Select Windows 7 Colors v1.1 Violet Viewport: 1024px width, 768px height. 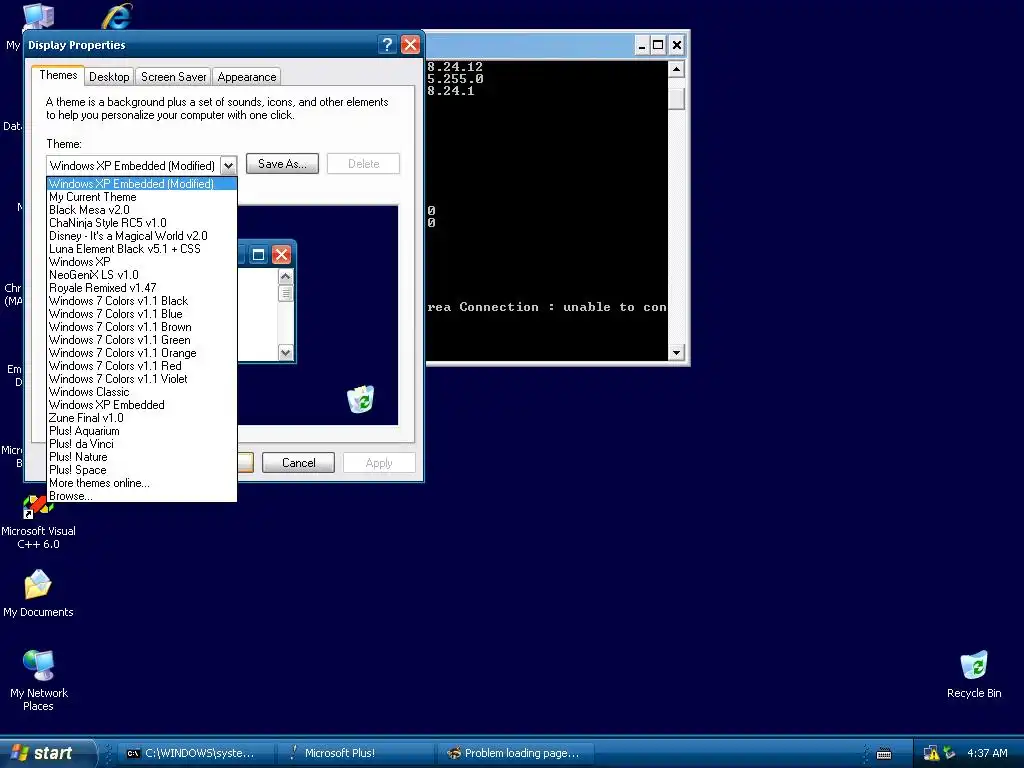(142, 379)
